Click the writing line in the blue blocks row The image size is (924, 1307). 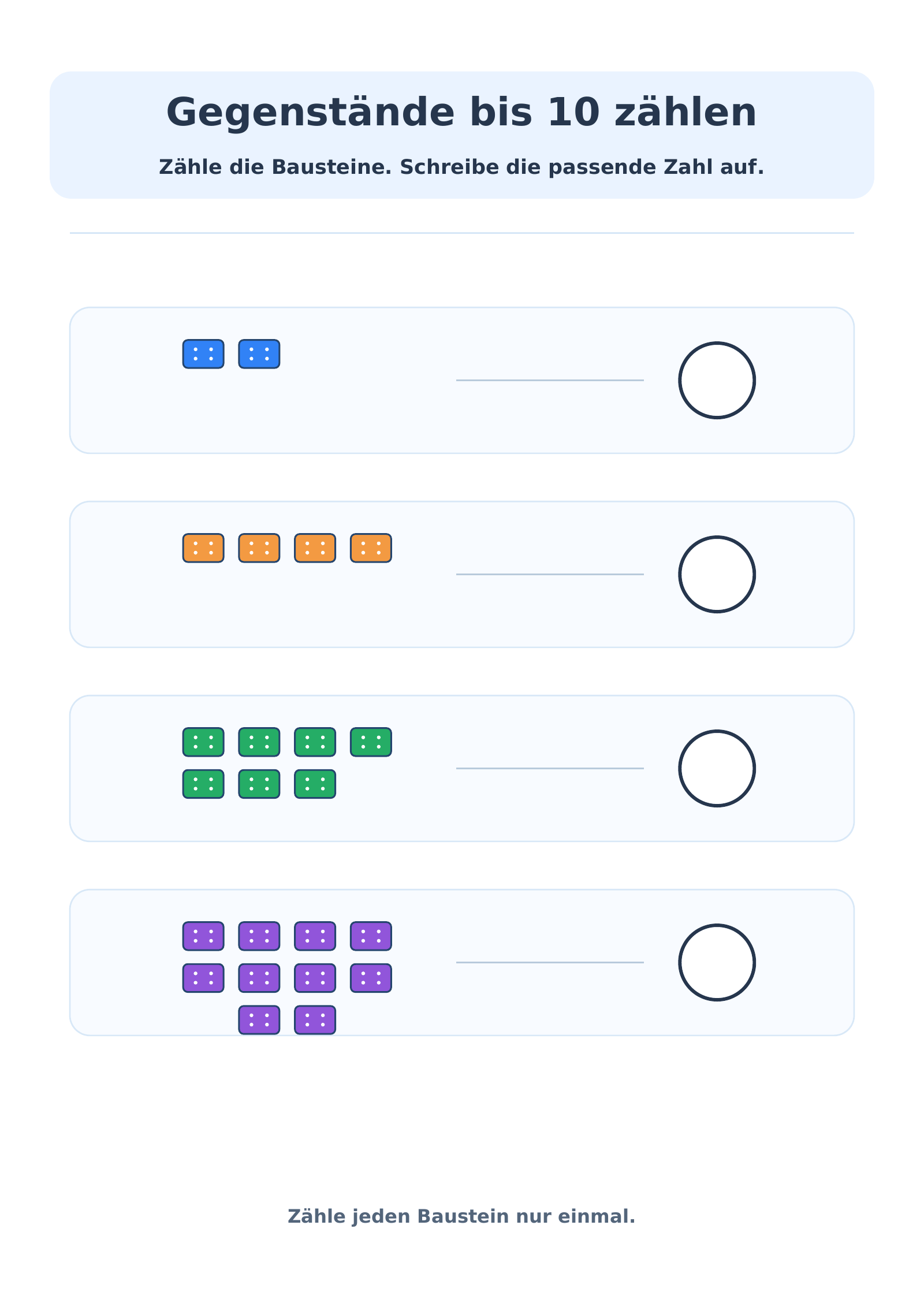pos(550,380)
